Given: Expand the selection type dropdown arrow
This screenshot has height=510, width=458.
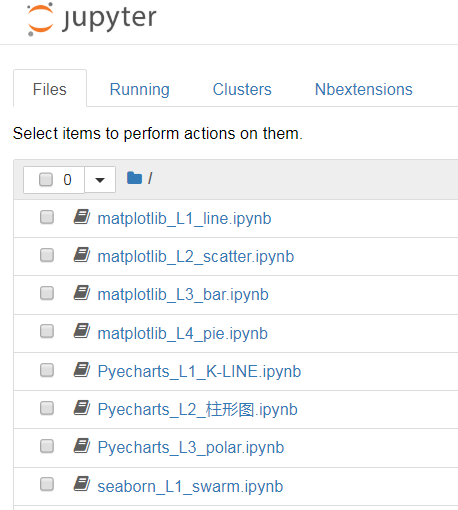Looking at the screenshot, I should tap(100, 180).
